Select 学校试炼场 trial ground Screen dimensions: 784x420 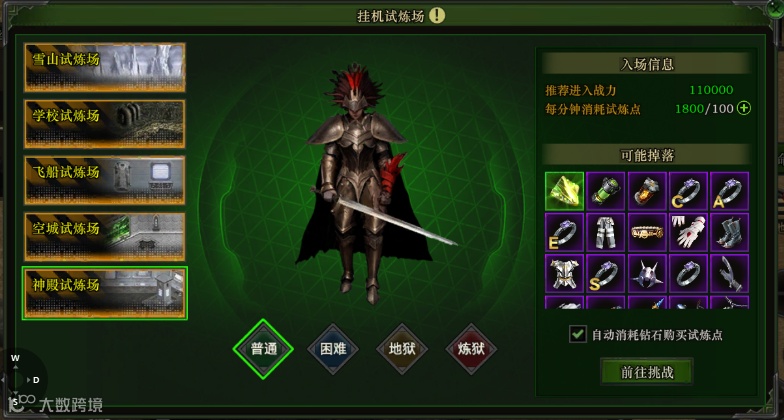104,124
